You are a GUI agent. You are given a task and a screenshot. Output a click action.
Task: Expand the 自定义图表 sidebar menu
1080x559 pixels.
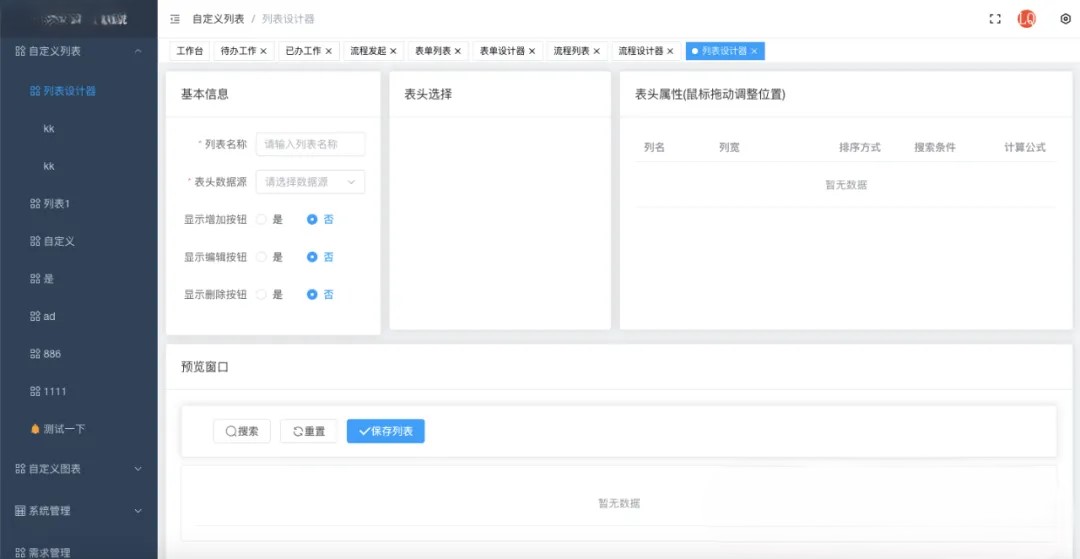coord(138,469)
